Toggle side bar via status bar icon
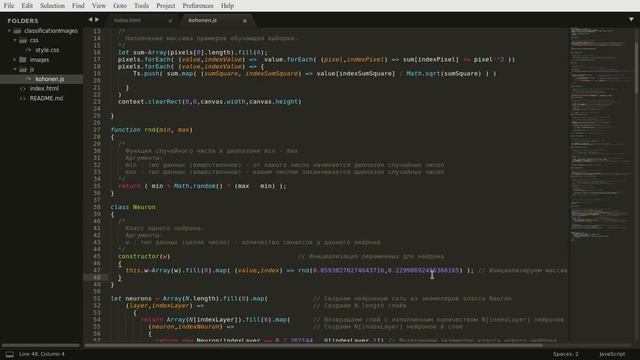The width and height of the screenshot is (640, 360). (9, 354)
